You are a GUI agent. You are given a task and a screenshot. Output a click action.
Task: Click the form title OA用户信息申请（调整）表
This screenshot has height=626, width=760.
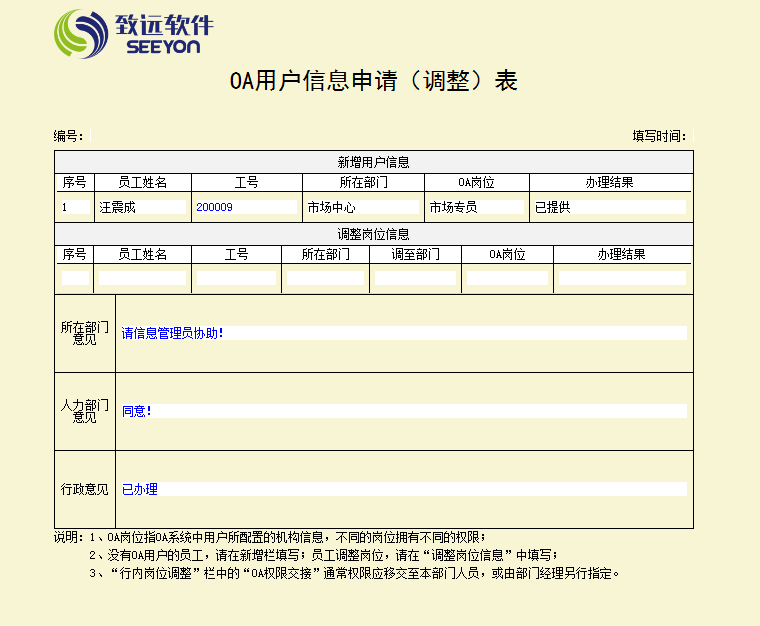[x=374, y=82]
